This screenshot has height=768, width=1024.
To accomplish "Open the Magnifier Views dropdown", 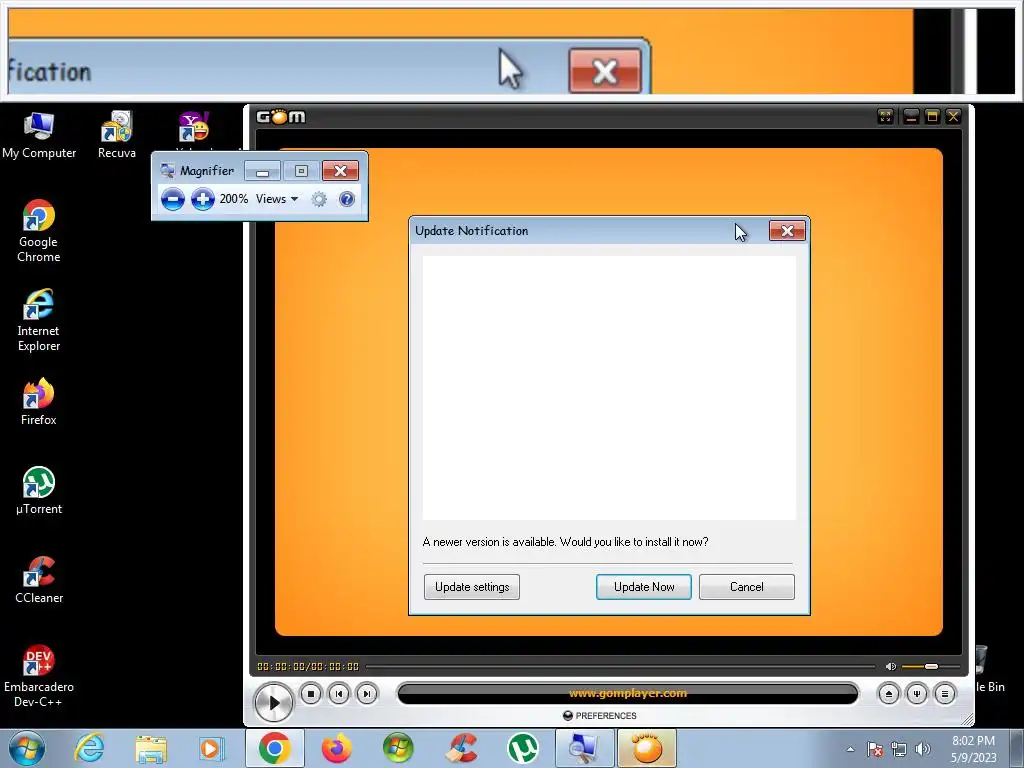I will [277, 199].
